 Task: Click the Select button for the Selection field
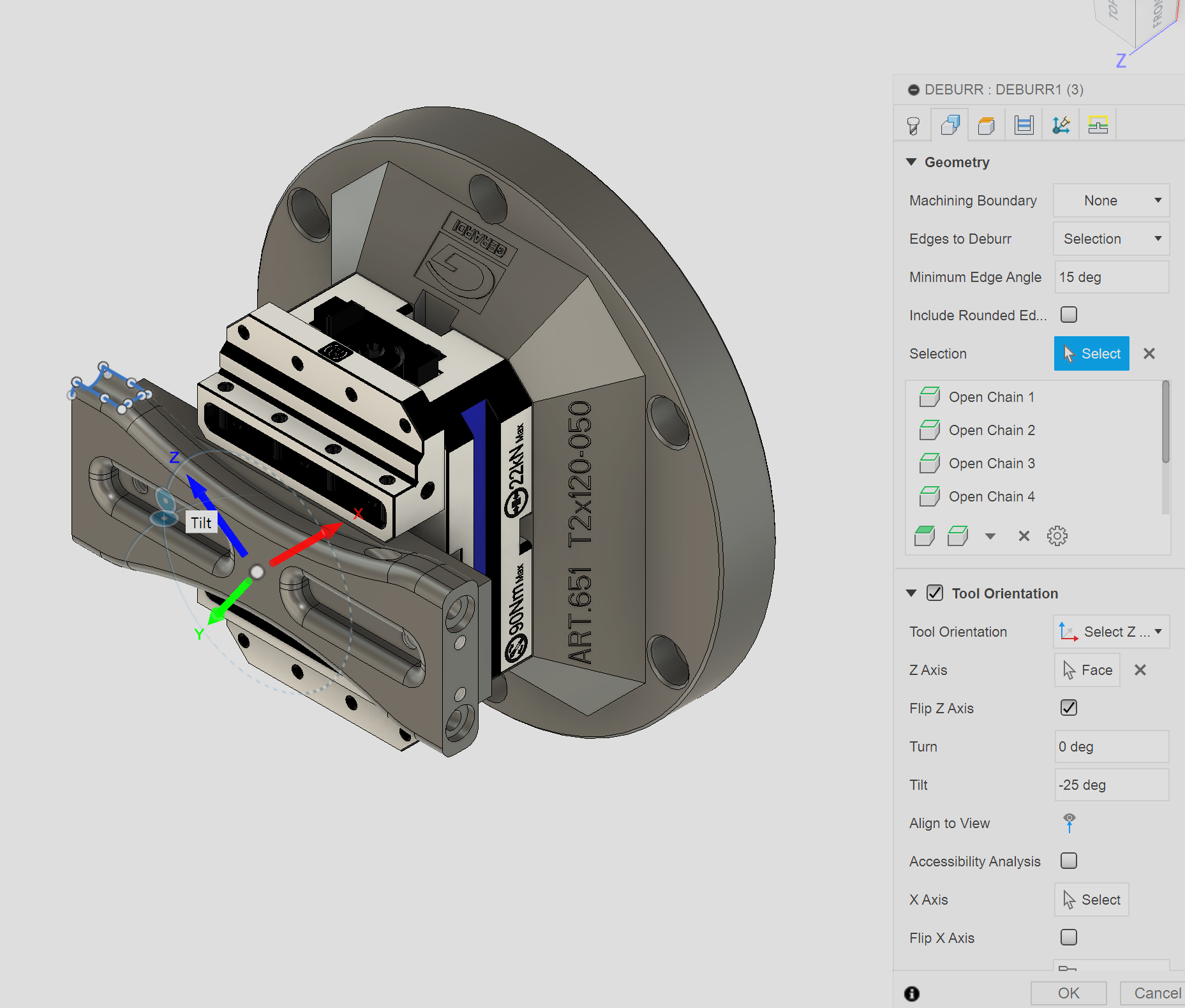[x=1091, y=353]
